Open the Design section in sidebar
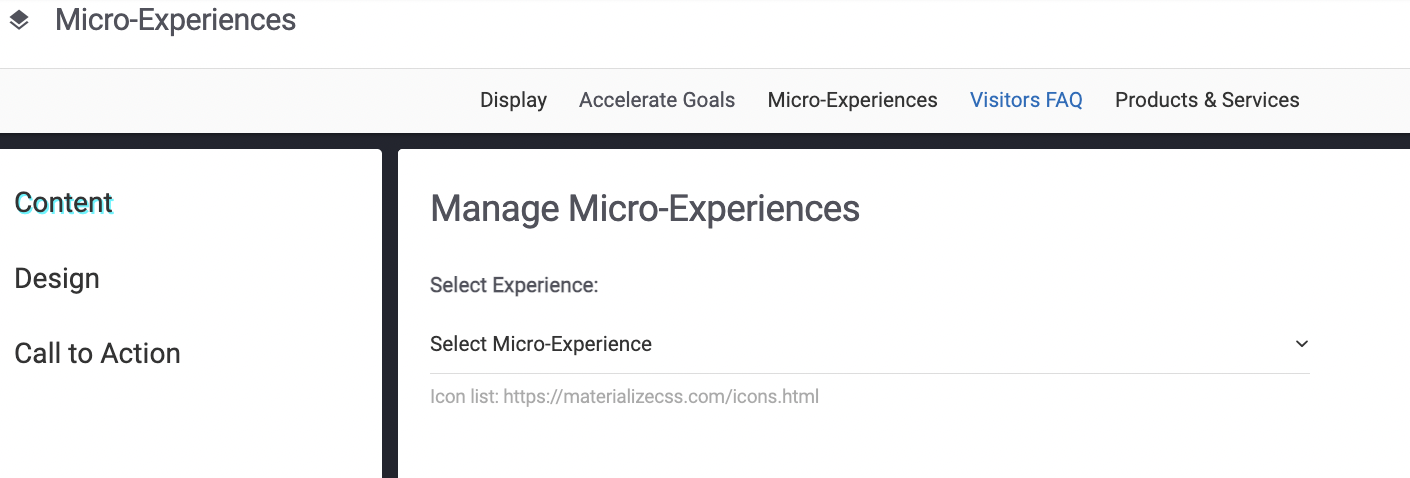 pyautogui.click(x=57, y=278)
